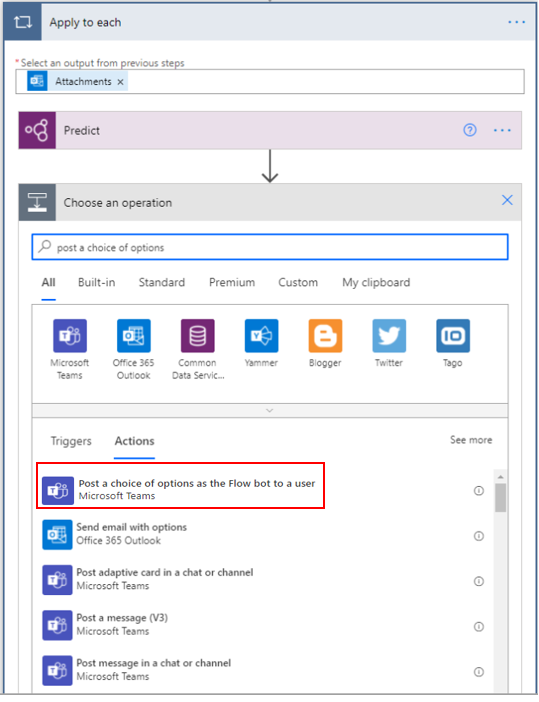
Task: Select the All tab
Action: [48, 283]
